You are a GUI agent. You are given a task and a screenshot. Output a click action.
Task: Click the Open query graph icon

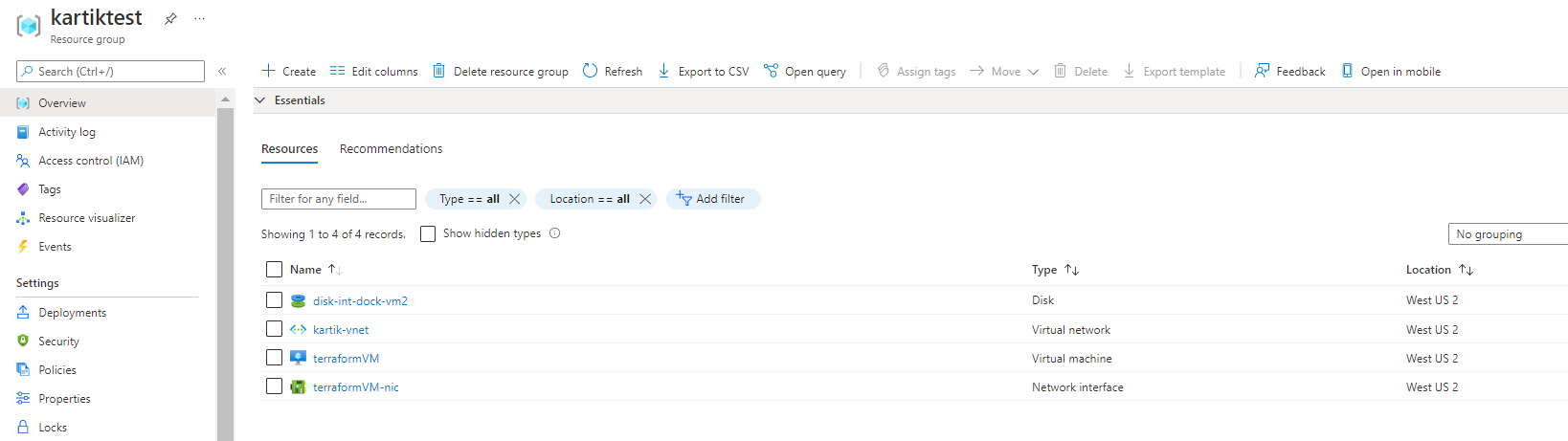click(x=771, y=71)
